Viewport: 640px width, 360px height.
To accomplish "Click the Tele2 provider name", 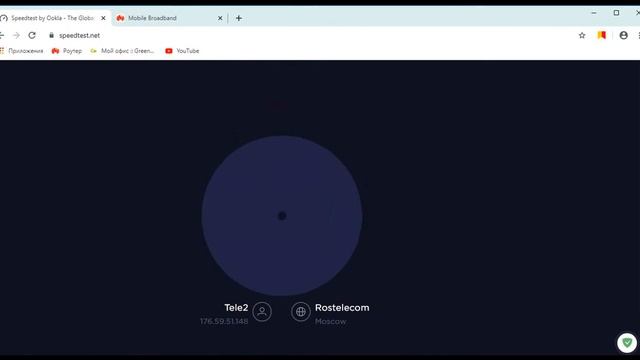I will pyautogui.click(x=236, y=308).
